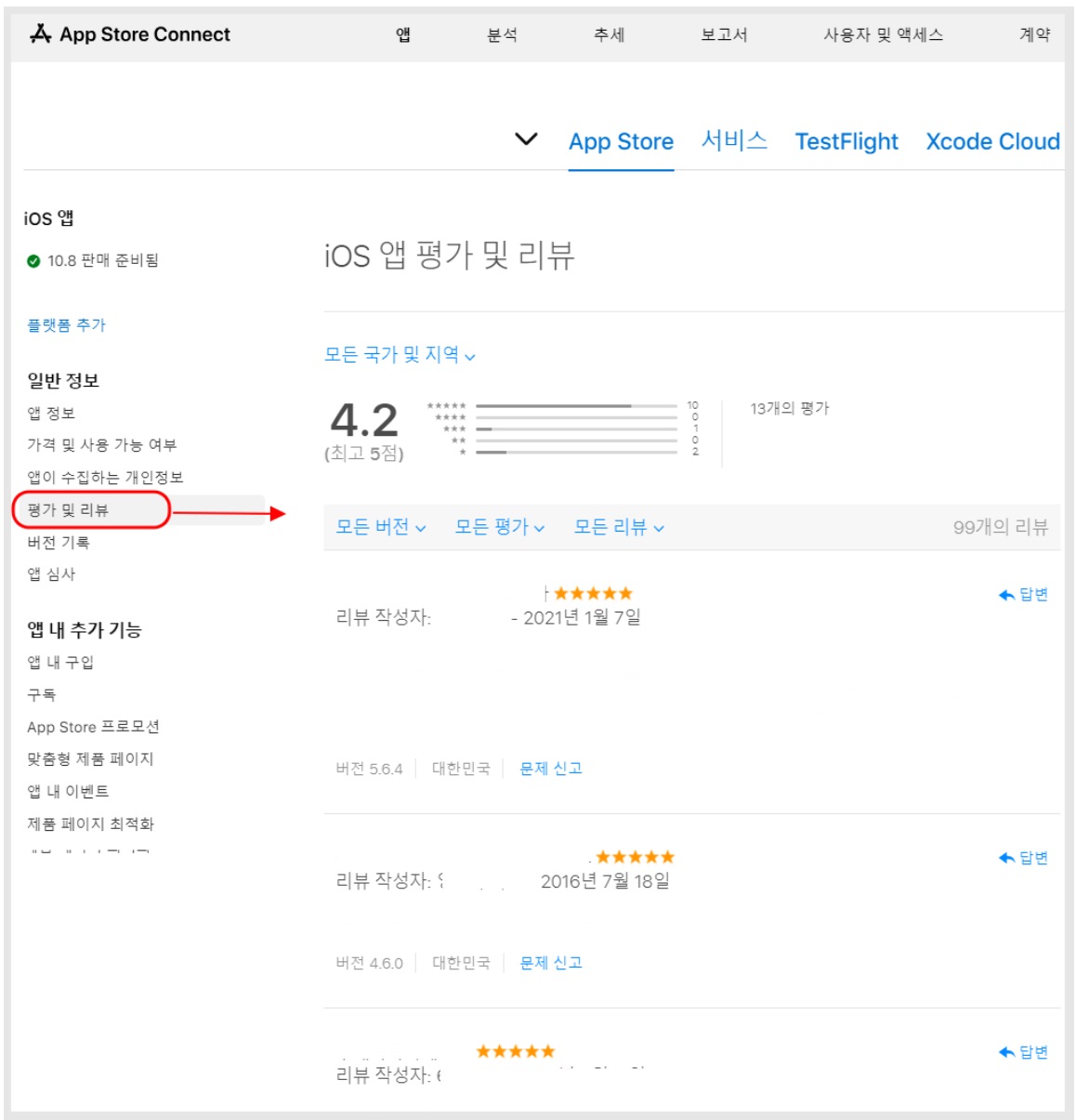Switch to the TestFlight tab
Viewport: 1076px width, 1120px height.
(x=846, y=141)
